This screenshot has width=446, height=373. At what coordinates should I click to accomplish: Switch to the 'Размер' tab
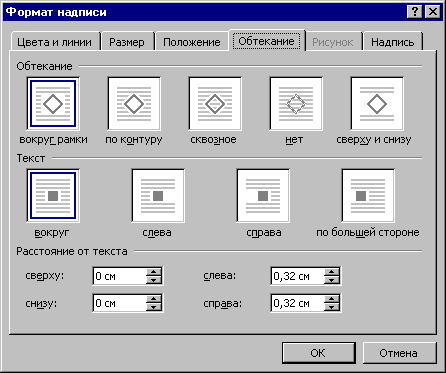[x=127, y=42]
